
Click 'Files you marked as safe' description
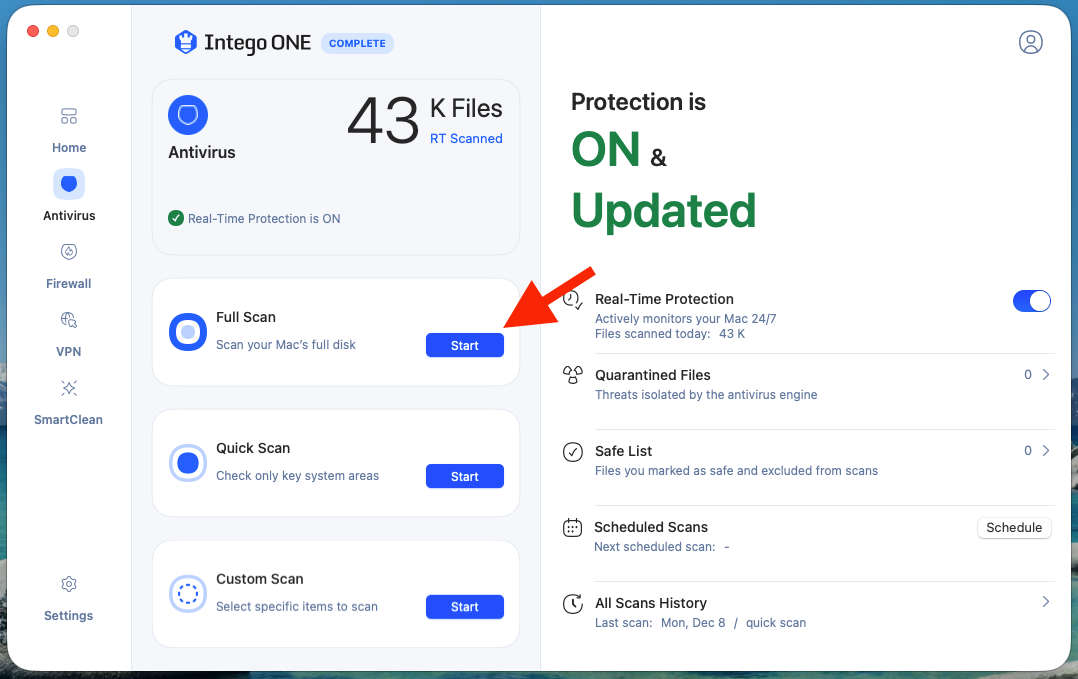point(736,471)
